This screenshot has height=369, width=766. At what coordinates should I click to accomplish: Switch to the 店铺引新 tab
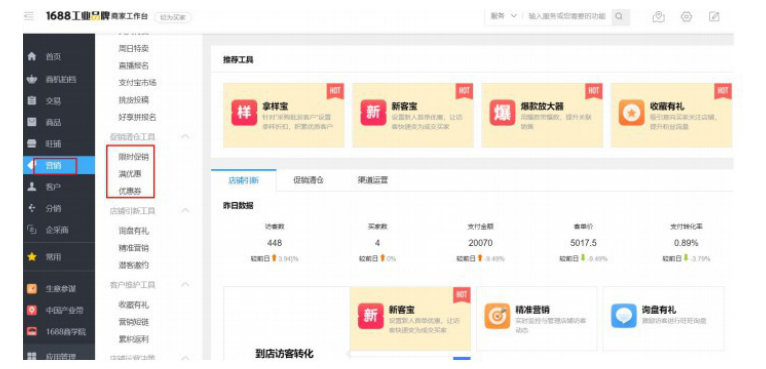click(x=243, y=180)
